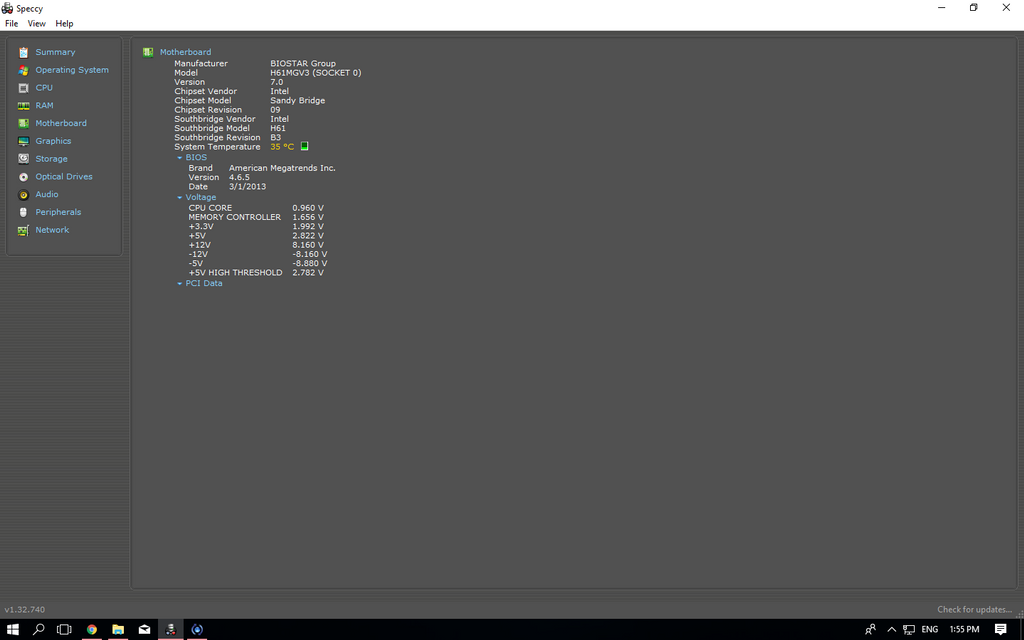The width and height of the screenshot is (1024, 640).
Task: Open the People icon in system tray
Action: [x=870, y=630]
